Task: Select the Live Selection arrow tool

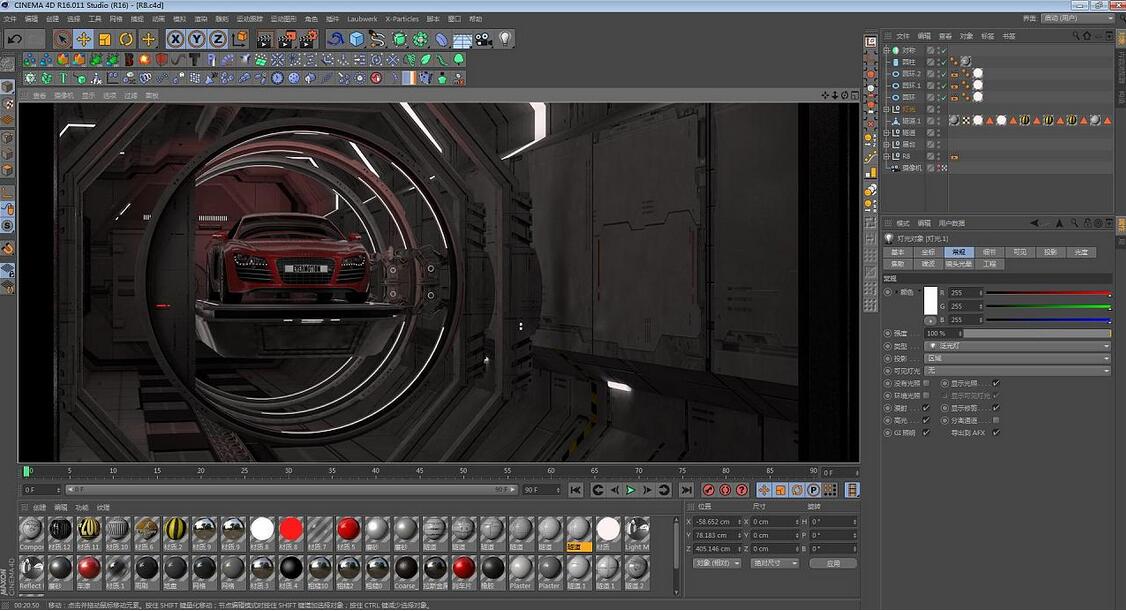Action: (x=62, y=39)
